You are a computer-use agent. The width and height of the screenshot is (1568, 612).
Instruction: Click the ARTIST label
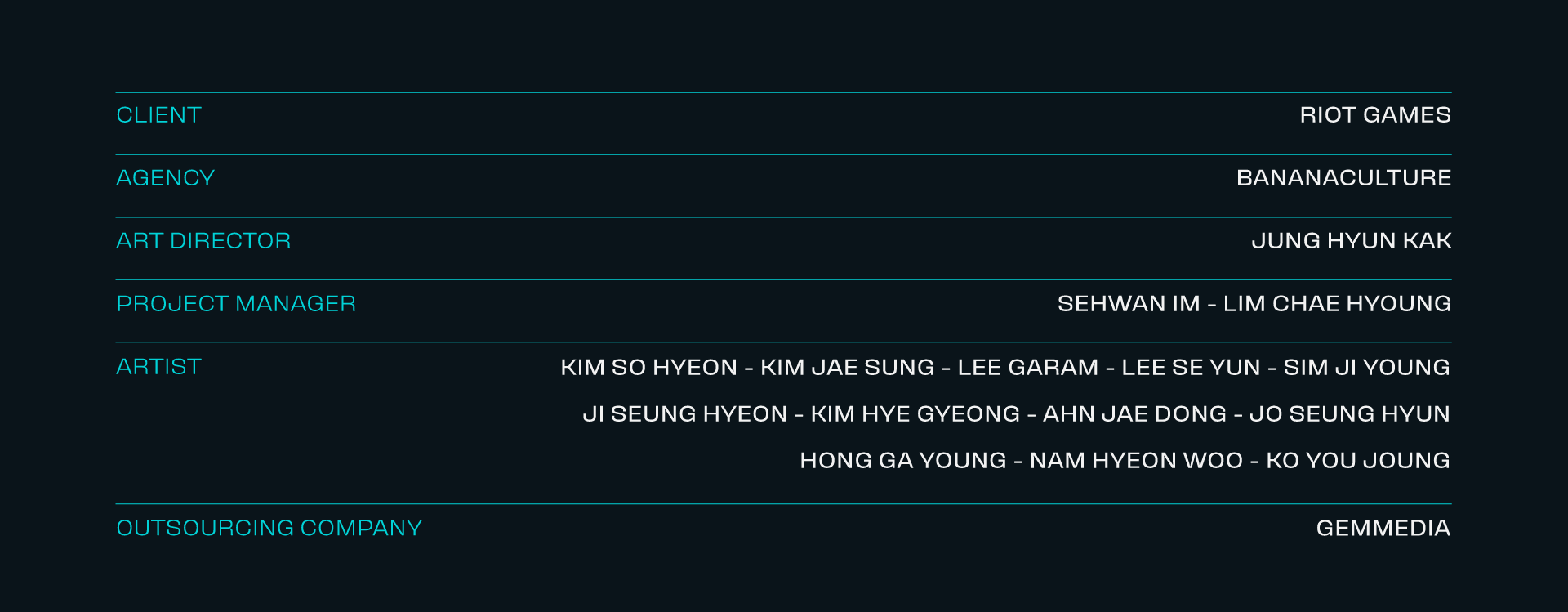[x=158, y=367]
